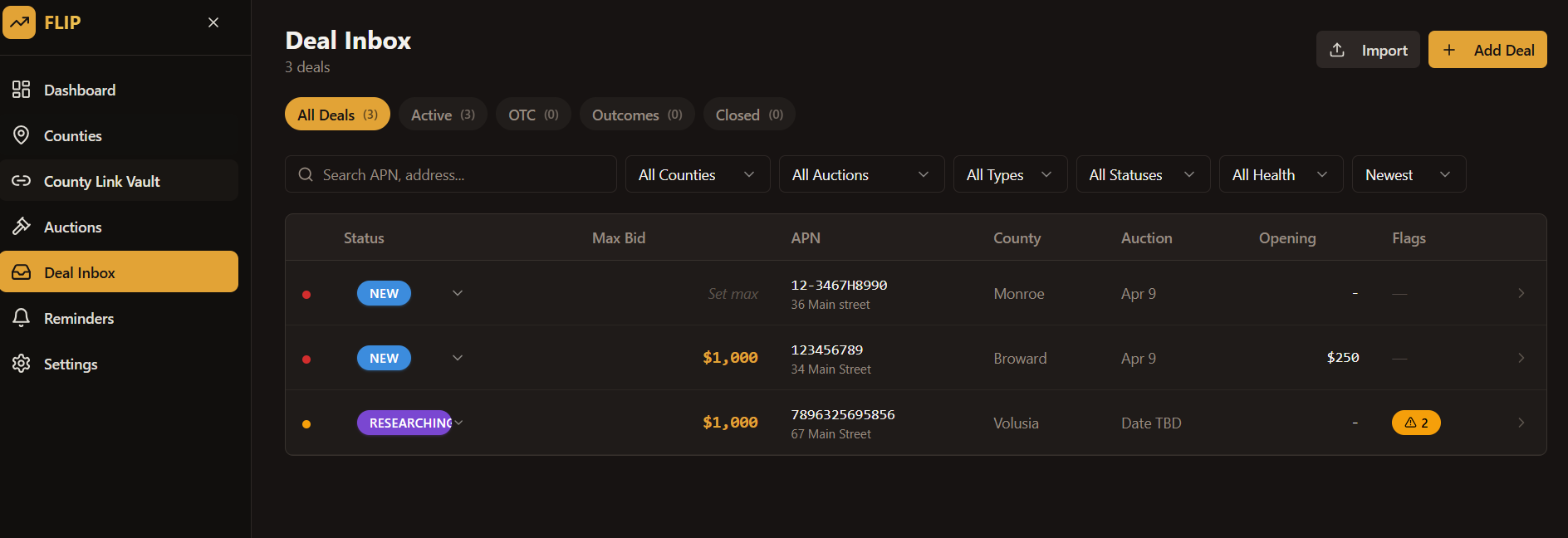This screenshot has height=538, width=1568.
Task: Switch to the Closed tab
Action: (x=749, y=115)
